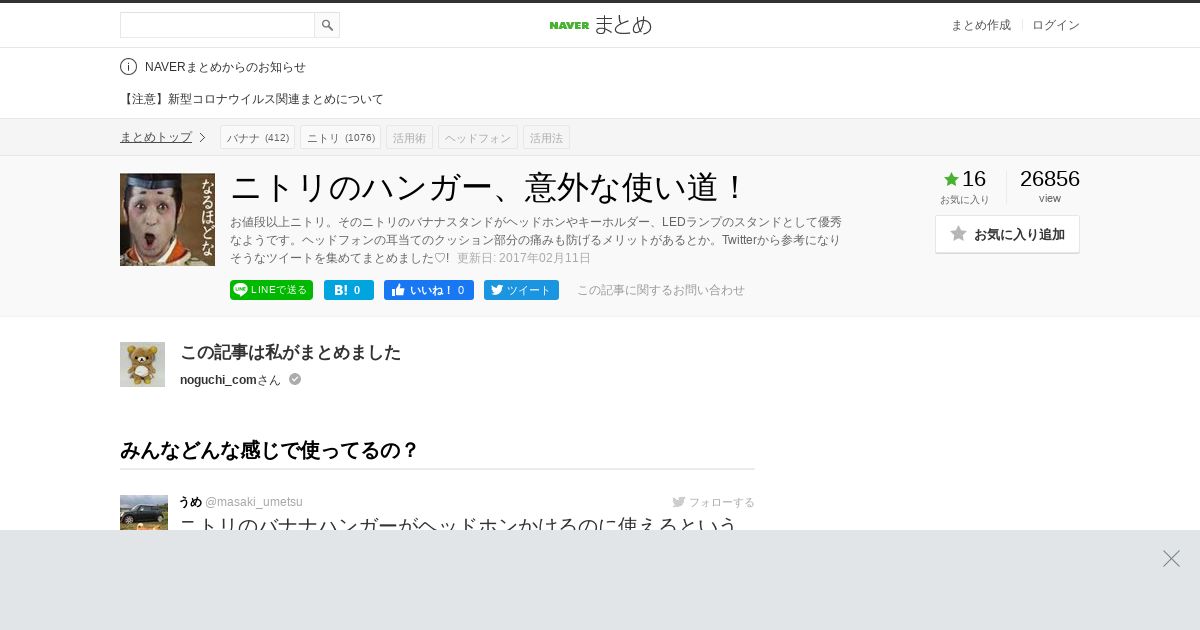The width and height of the screenshot is (1200, 630).
Task: Click the Hatena bookmark B! button
Action: click(348, 290)
